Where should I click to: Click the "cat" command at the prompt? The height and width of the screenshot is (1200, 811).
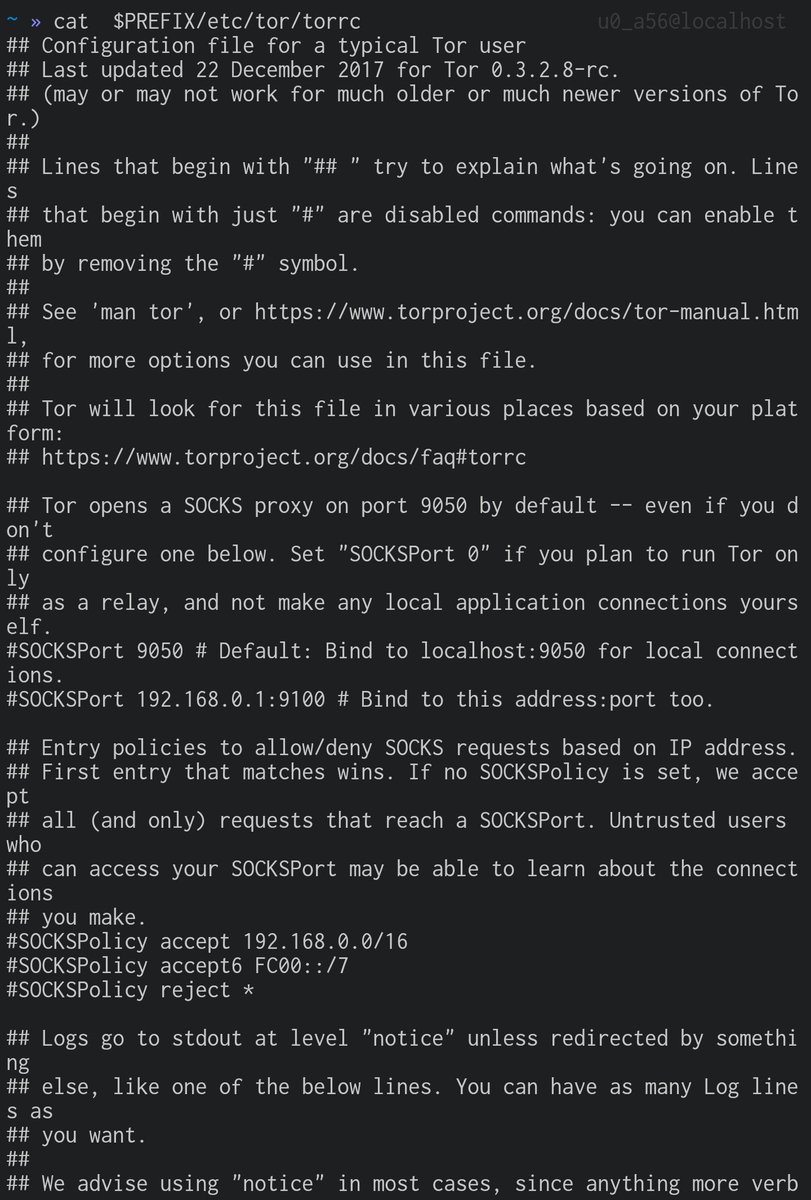[71, 21]
